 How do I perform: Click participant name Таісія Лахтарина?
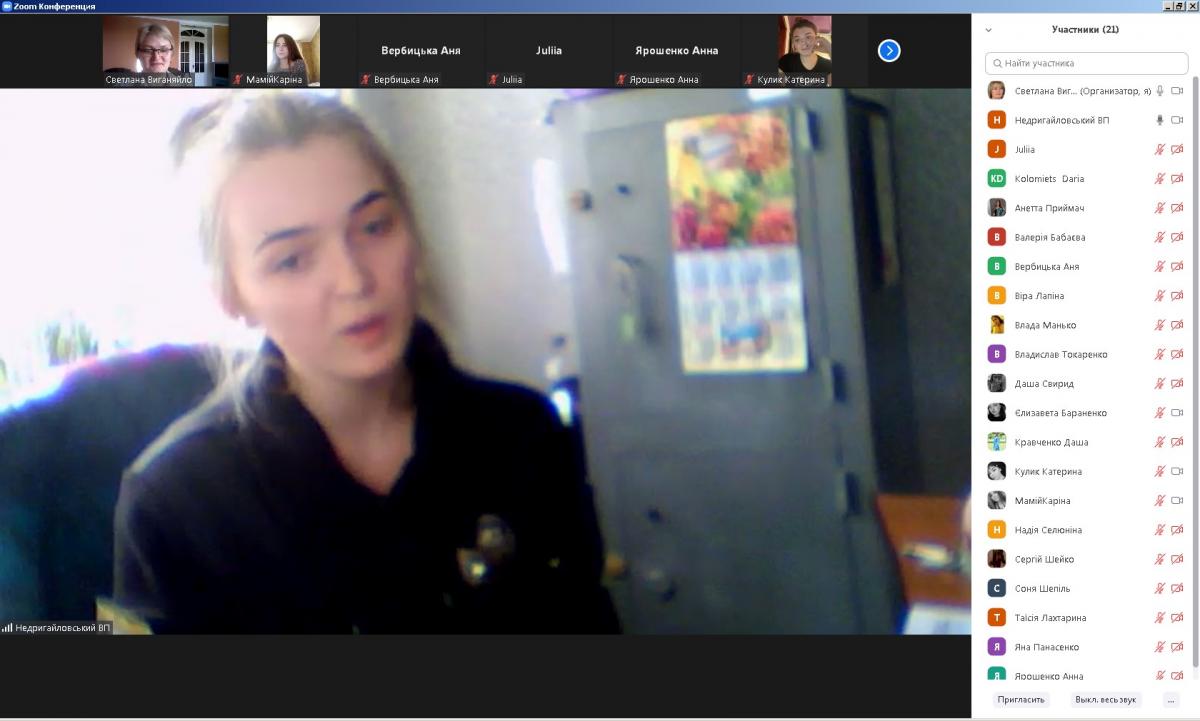1050,617
